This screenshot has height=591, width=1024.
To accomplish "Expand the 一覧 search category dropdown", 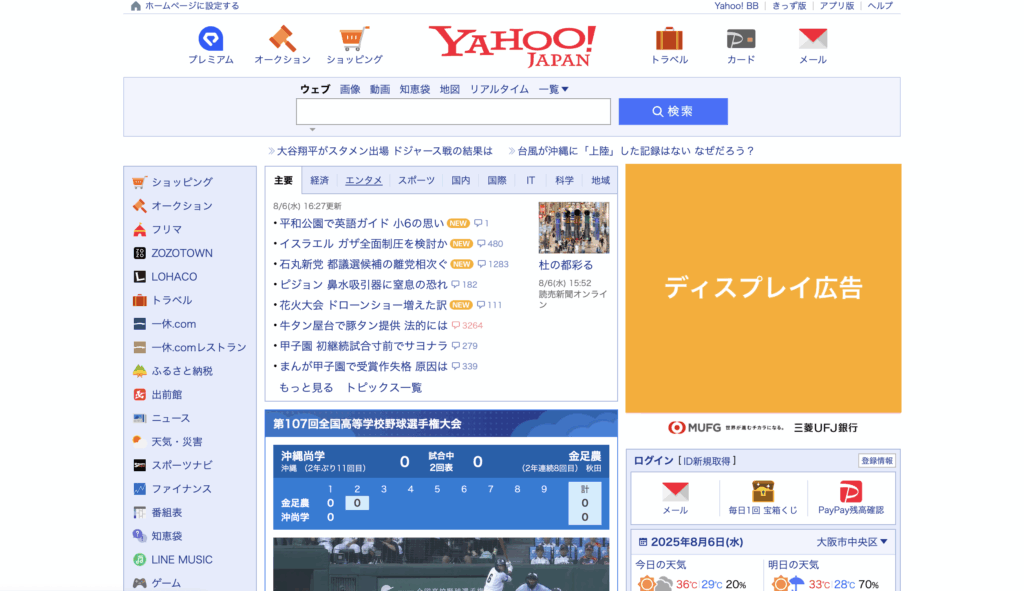I will [553, 89].
